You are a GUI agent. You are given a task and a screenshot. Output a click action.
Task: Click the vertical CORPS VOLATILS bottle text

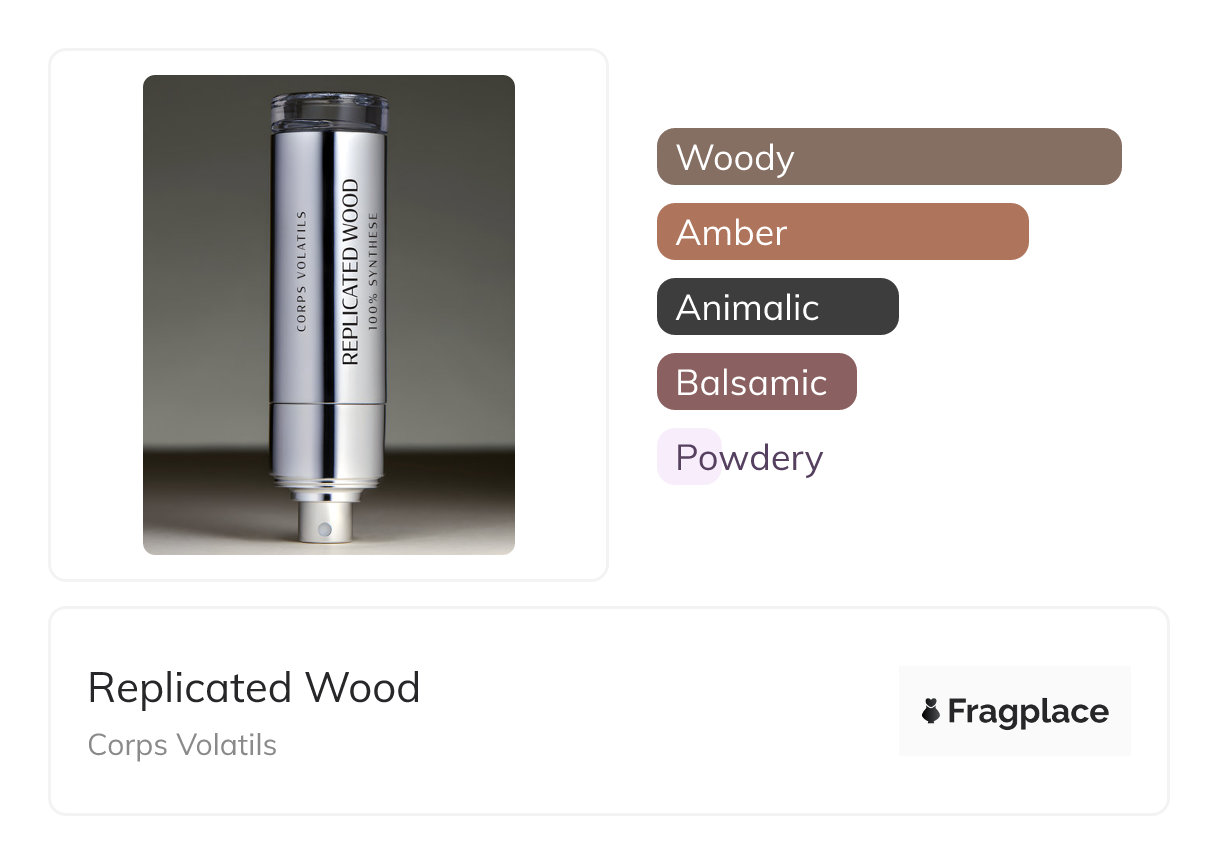(302, 270)
